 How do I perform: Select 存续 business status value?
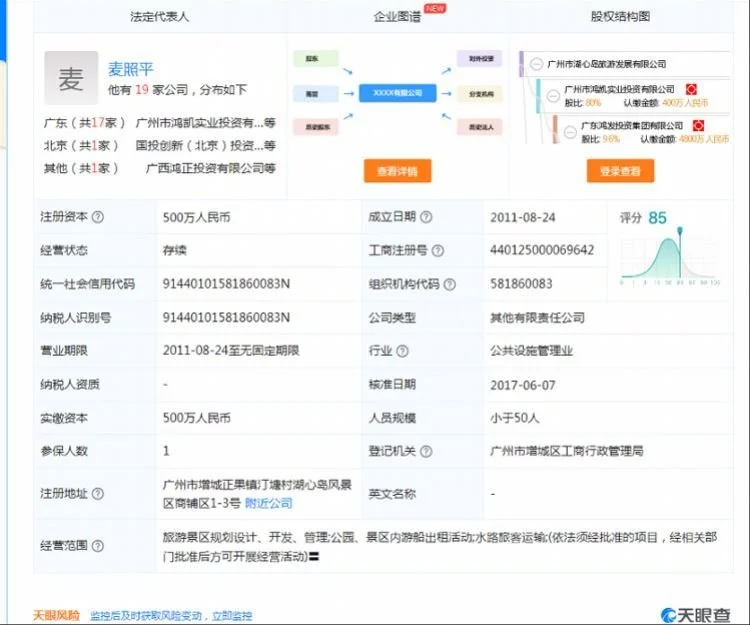click(x=175, y=250)
